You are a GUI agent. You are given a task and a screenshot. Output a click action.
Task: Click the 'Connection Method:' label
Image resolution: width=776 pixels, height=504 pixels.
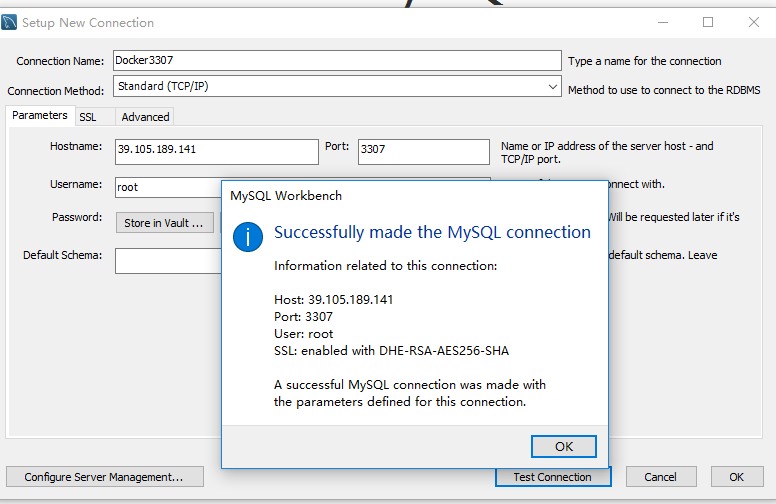click(x=55, y=91)
